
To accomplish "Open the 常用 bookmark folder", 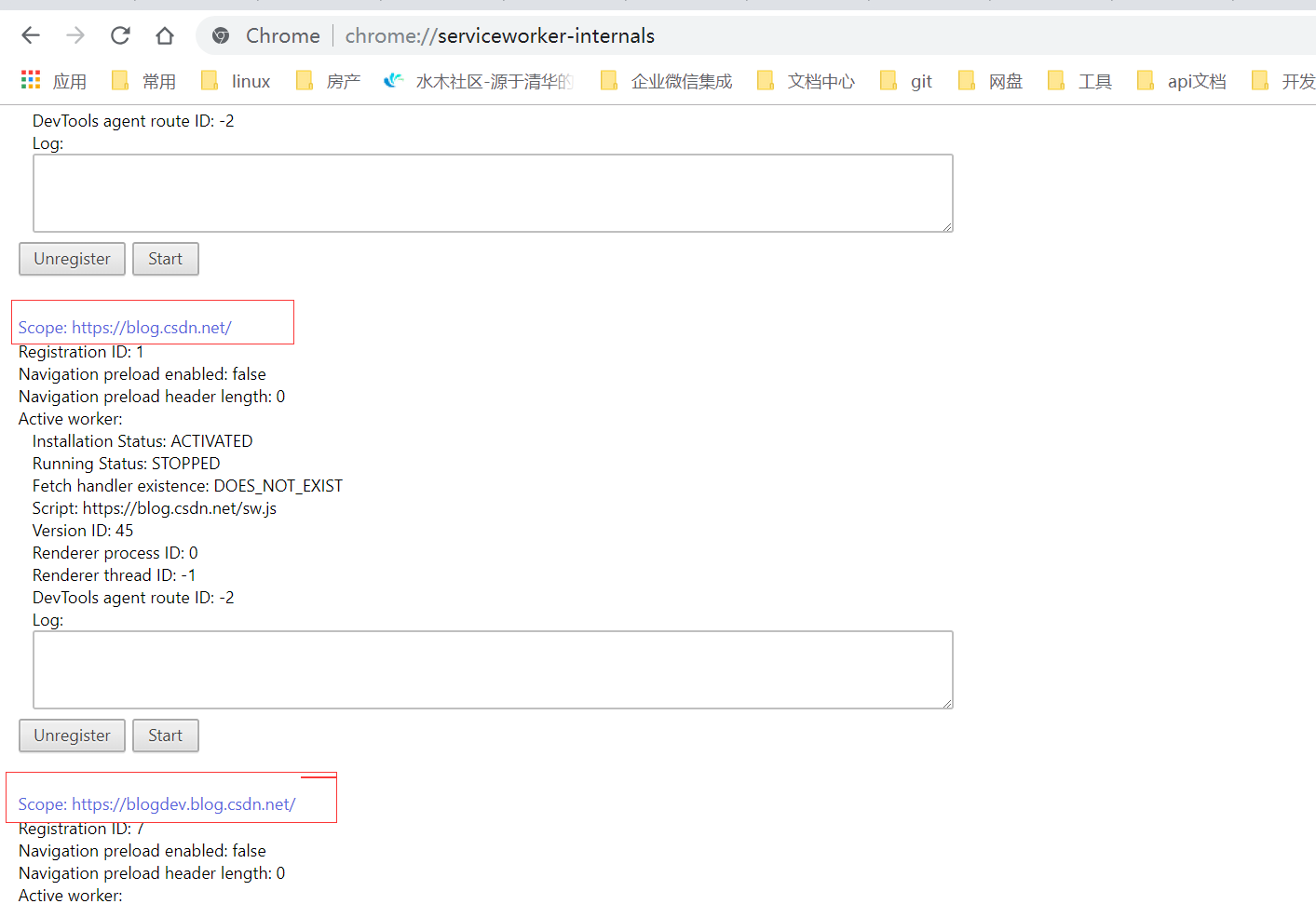I will [x=143, y=81].
